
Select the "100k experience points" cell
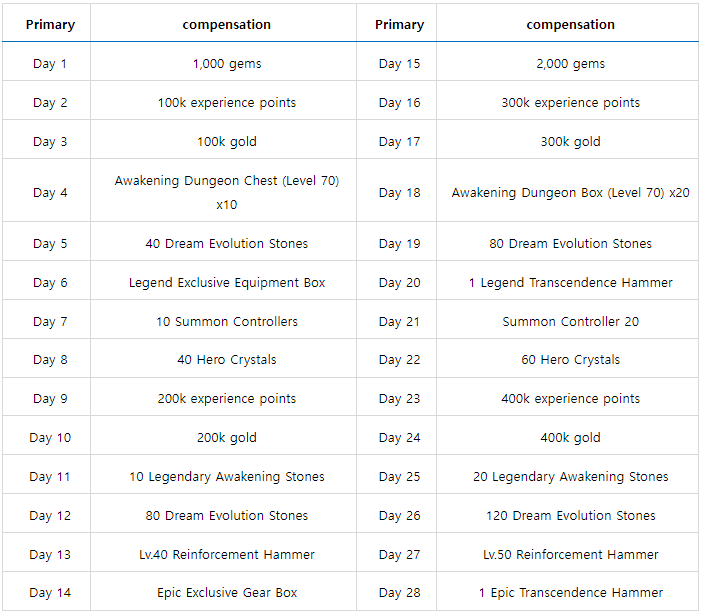click(x=227, y=103)
